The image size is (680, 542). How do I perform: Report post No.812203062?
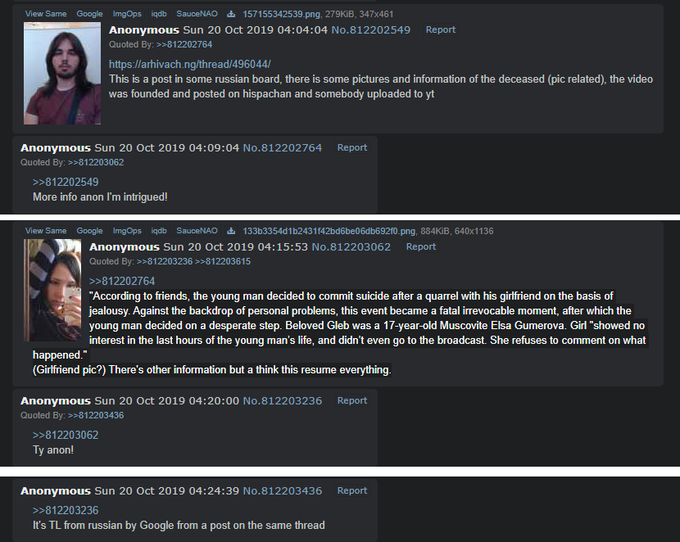tap(421, 247)
